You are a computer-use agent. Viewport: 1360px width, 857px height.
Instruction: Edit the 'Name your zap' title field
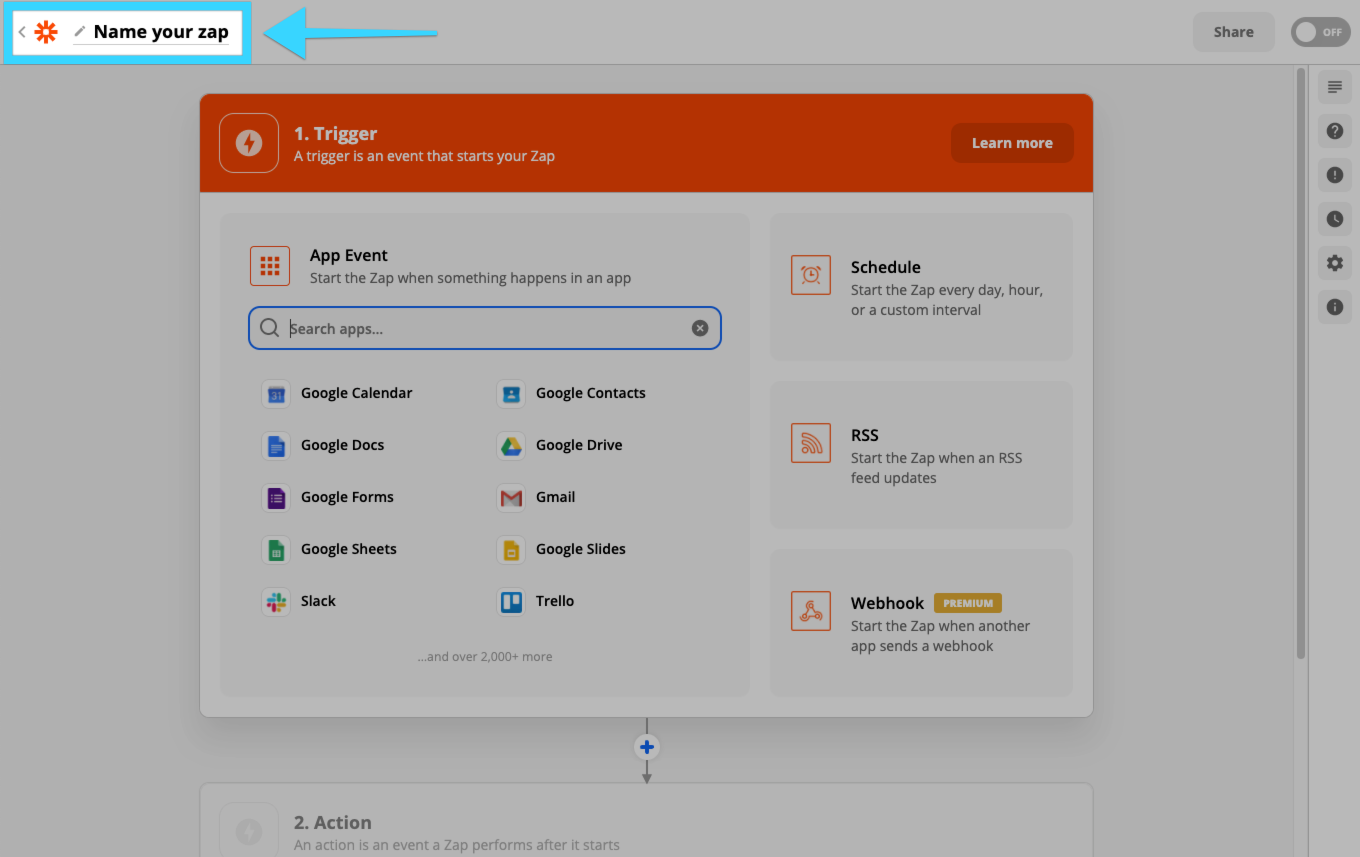161,32
